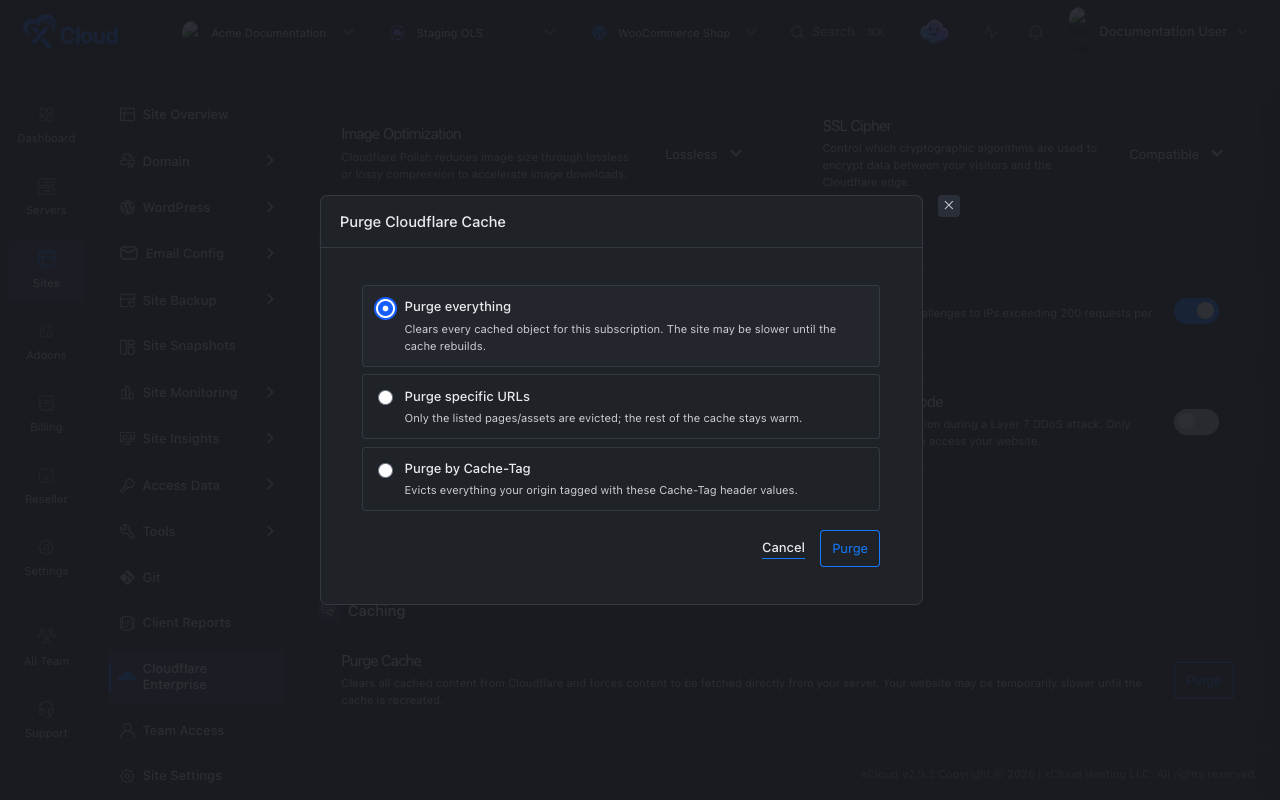This screenshot has width=1280, height=800.
Task: Toggle the Layer 7 DDoS attack mode switch
Action: click(x=1196, y=422)
